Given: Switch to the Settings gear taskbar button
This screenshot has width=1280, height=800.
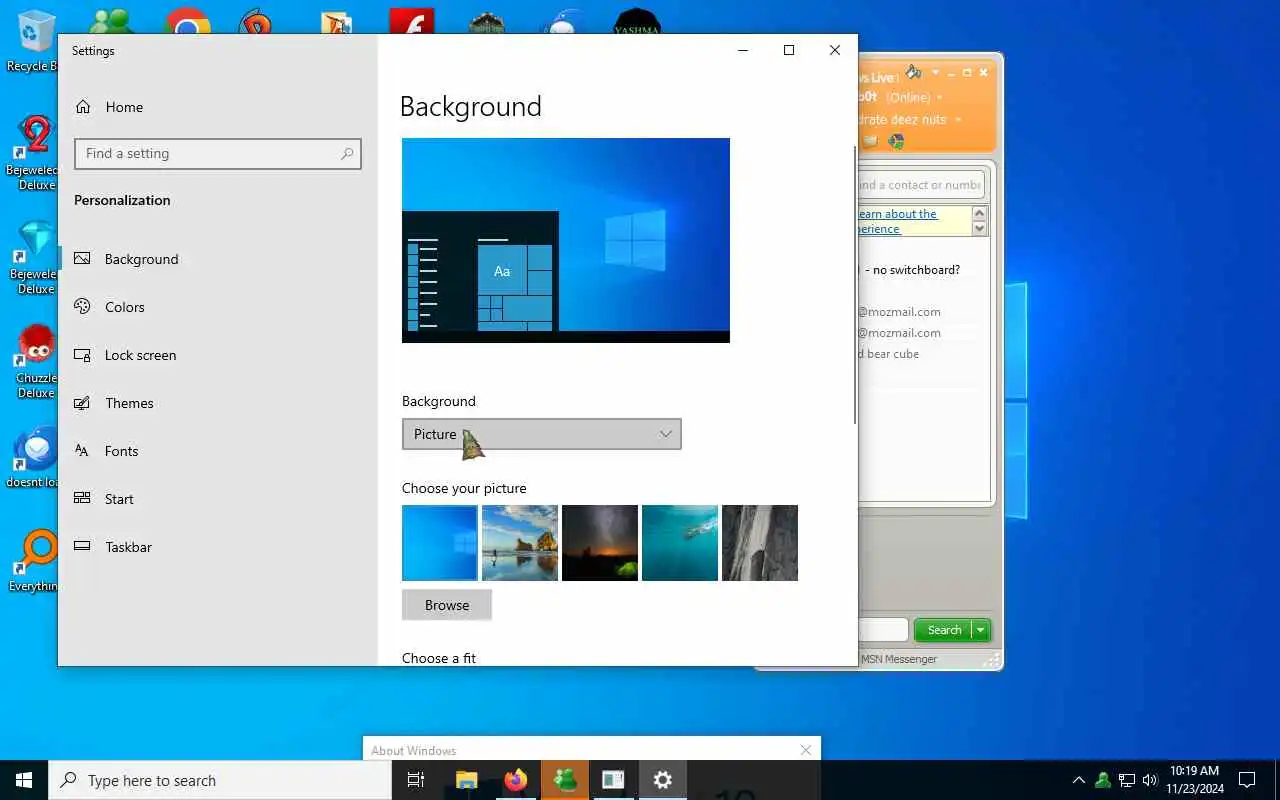Looking at the screenshot, I should pos(663,780).
